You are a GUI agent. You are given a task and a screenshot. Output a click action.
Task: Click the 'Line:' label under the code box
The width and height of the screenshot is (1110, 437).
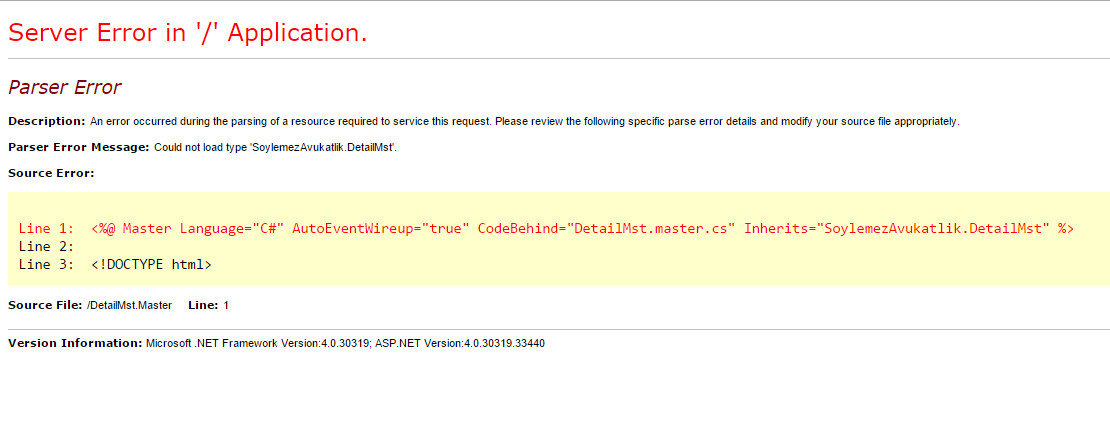coord(204,305)
